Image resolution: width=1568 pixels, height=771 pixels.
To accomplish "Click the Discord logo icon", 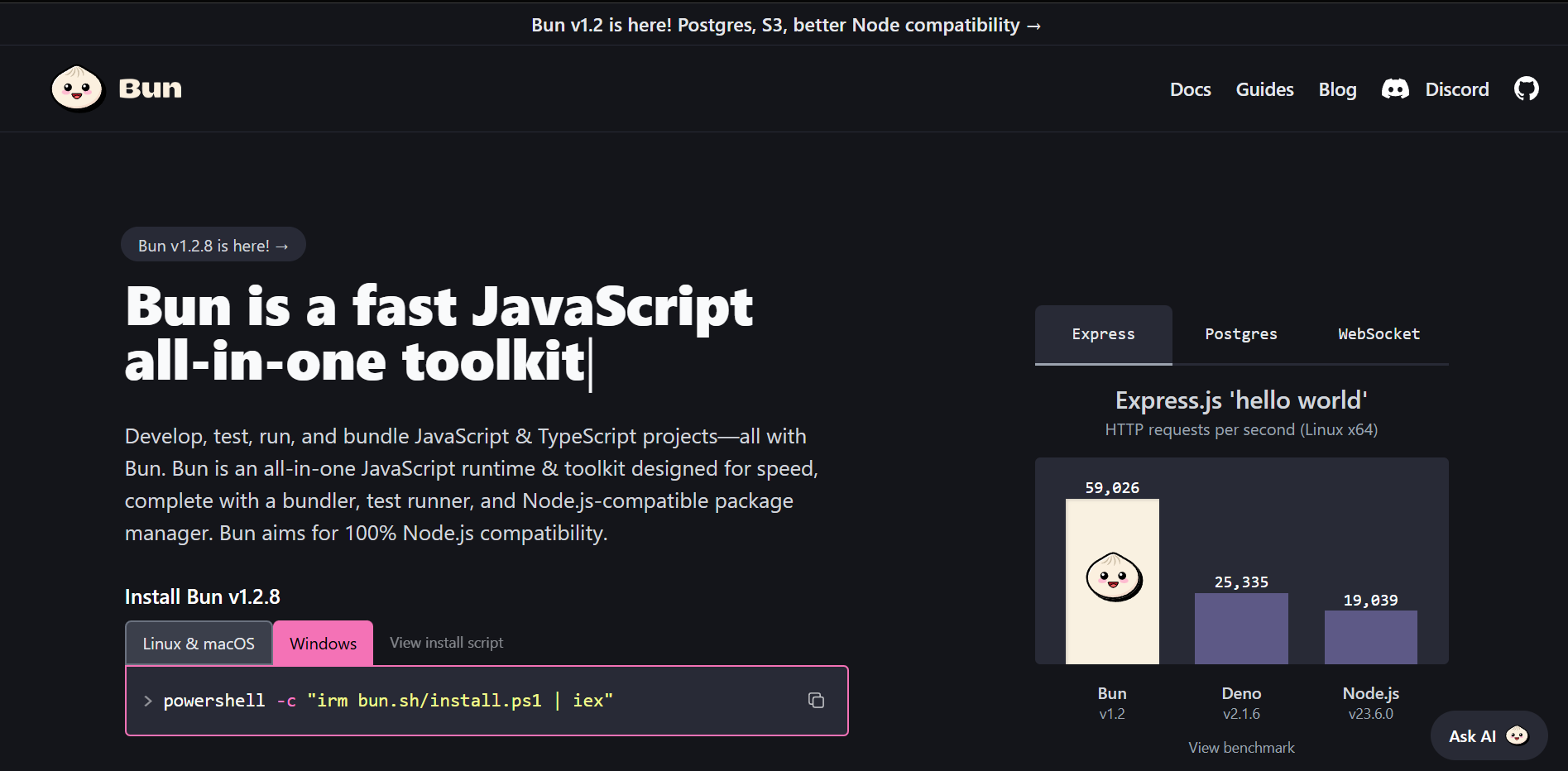I will coord(1395,89).
